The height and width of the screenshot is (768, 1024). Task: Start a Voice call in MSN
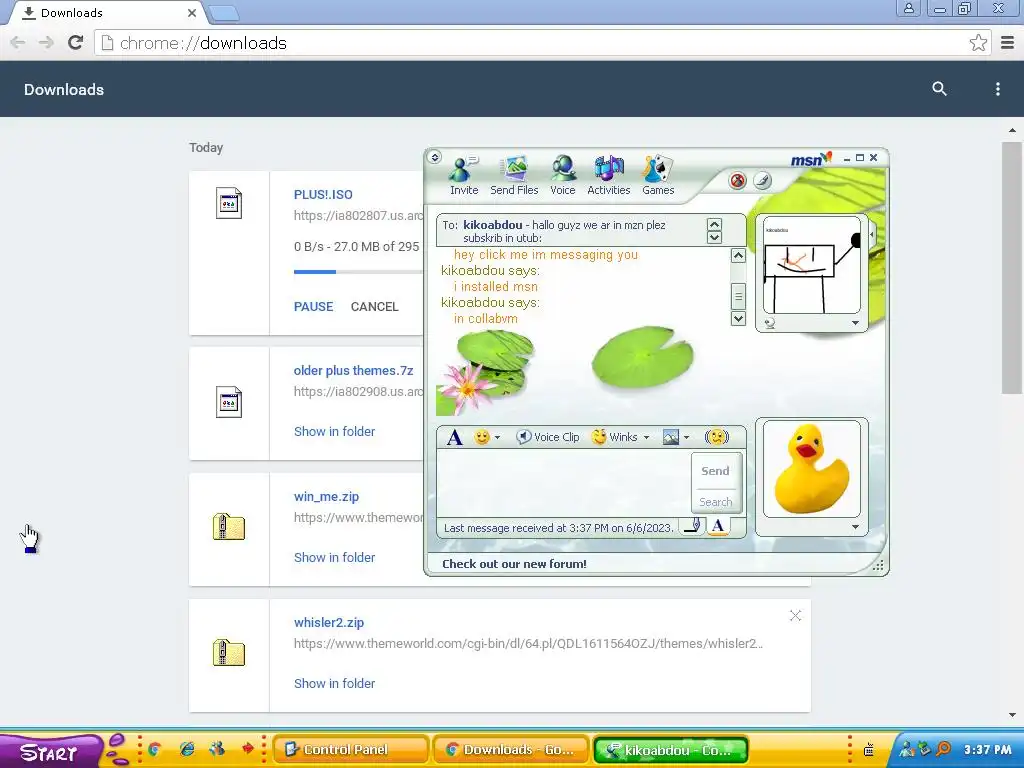tap(562, 176)
